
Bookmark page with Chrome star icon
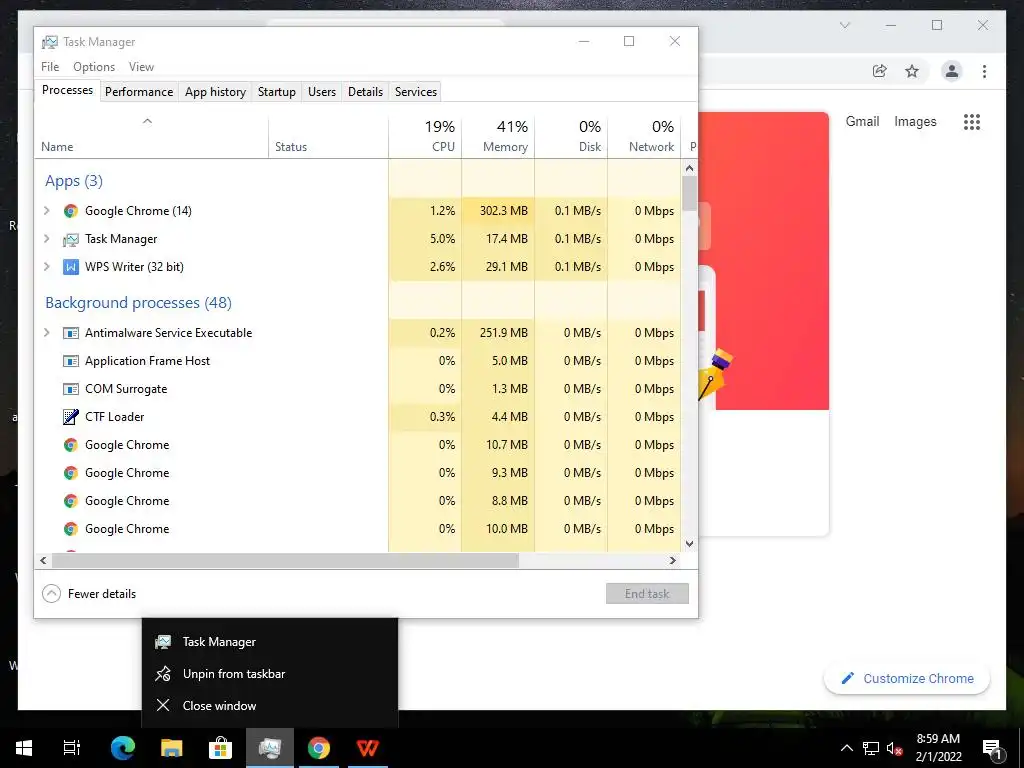[x=912, y=71]
